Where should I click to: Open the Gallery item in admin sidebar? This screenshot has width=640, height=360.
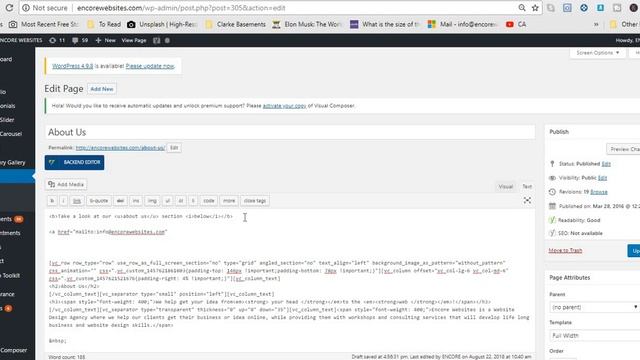(13, 162)
